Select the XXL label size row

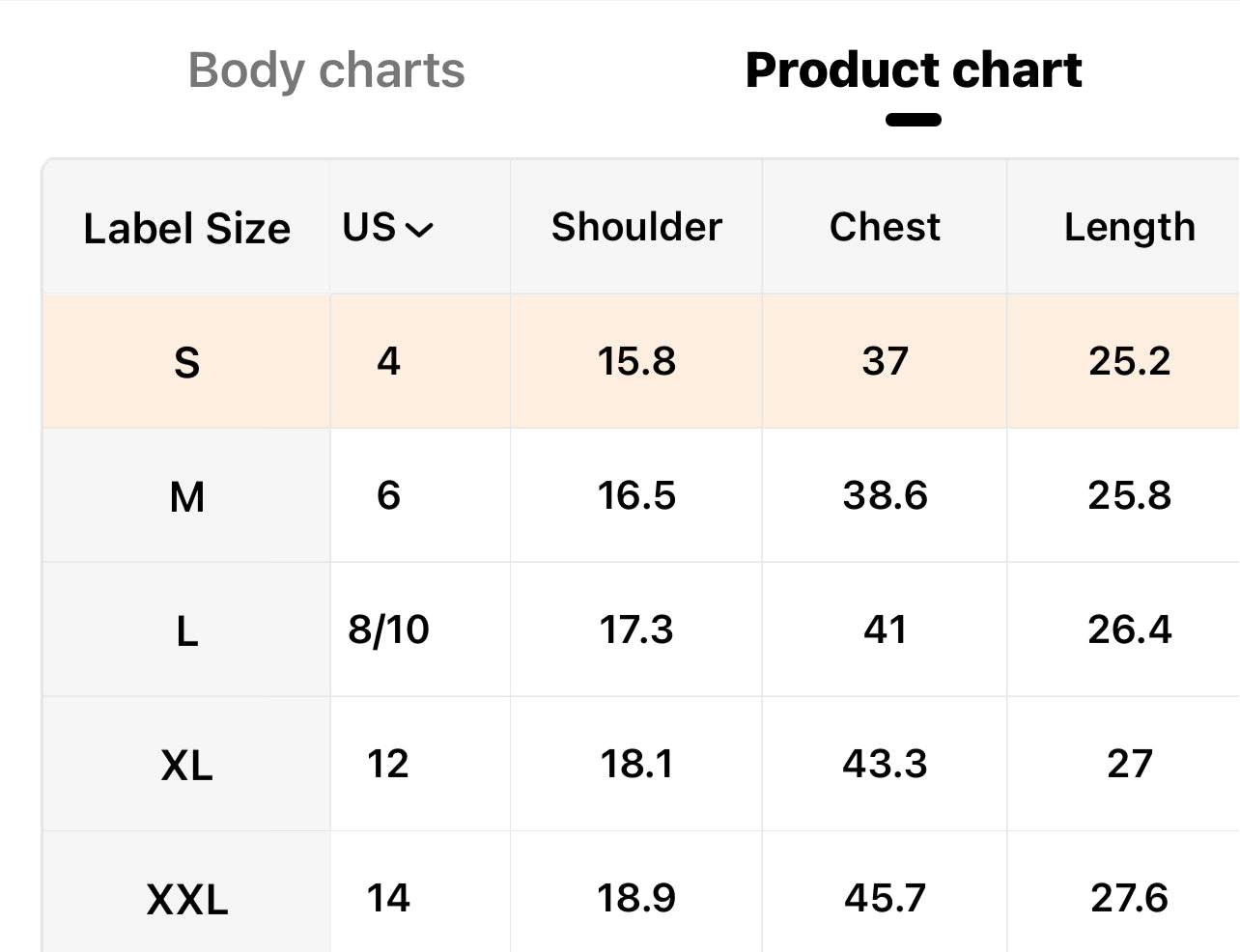pos(641,893)
